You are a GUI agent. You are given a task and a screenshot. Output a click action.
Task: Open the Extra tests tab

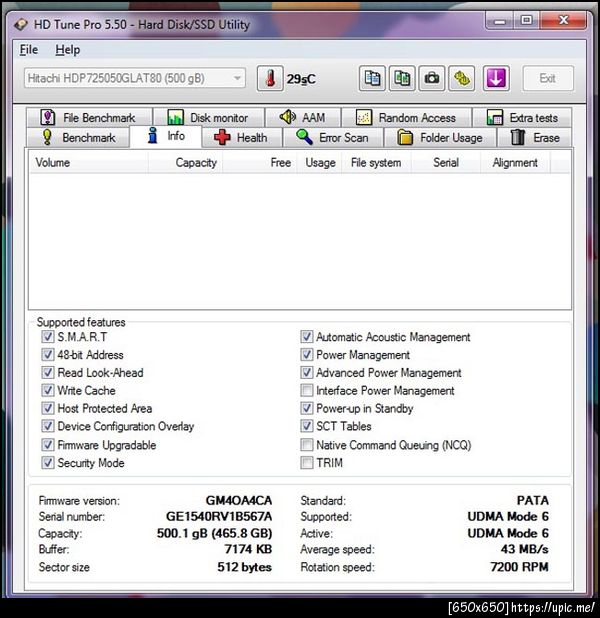[522, 117]
